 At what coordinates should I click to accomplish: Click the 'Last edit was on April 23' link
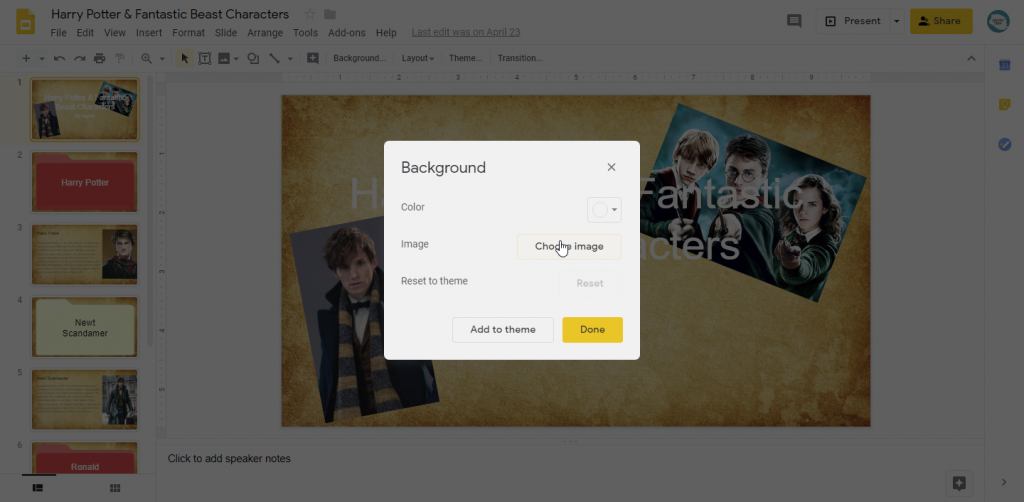click(x=466, y=33)
